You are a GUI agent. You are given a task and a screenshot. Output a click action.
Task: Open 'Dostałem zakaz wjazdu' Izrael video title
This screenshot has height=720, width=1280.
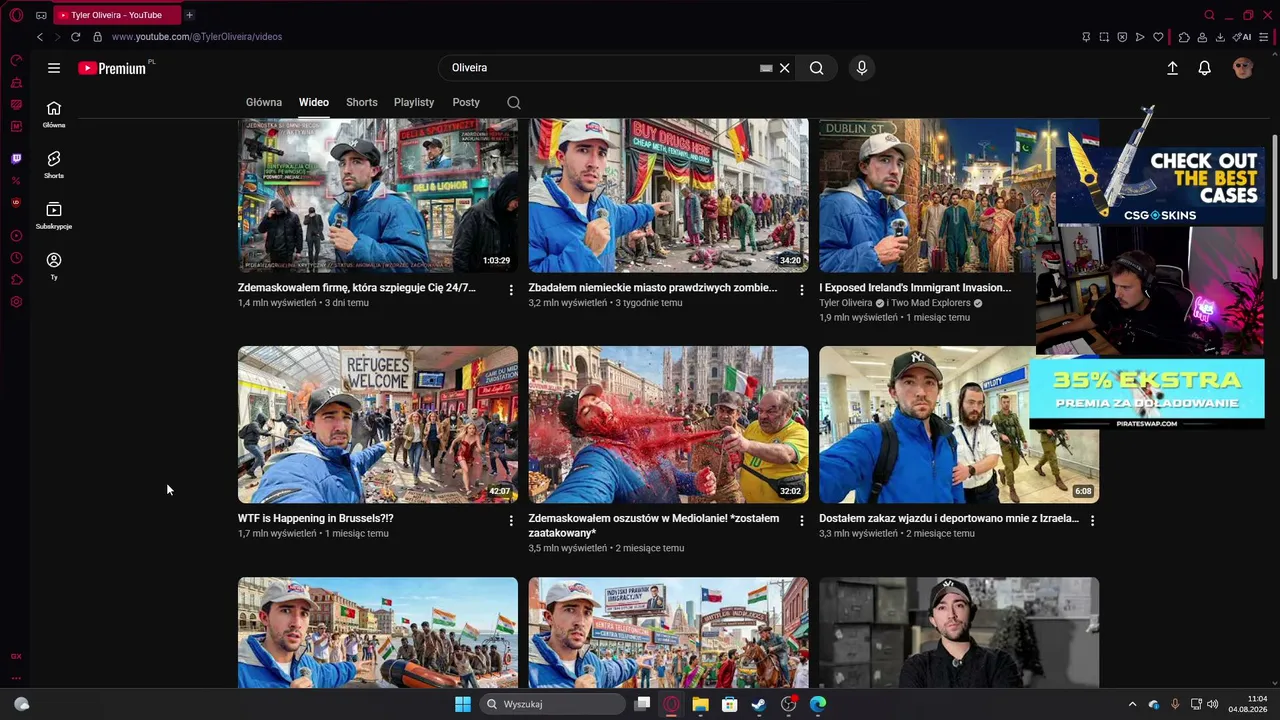[x=949, y=519]
